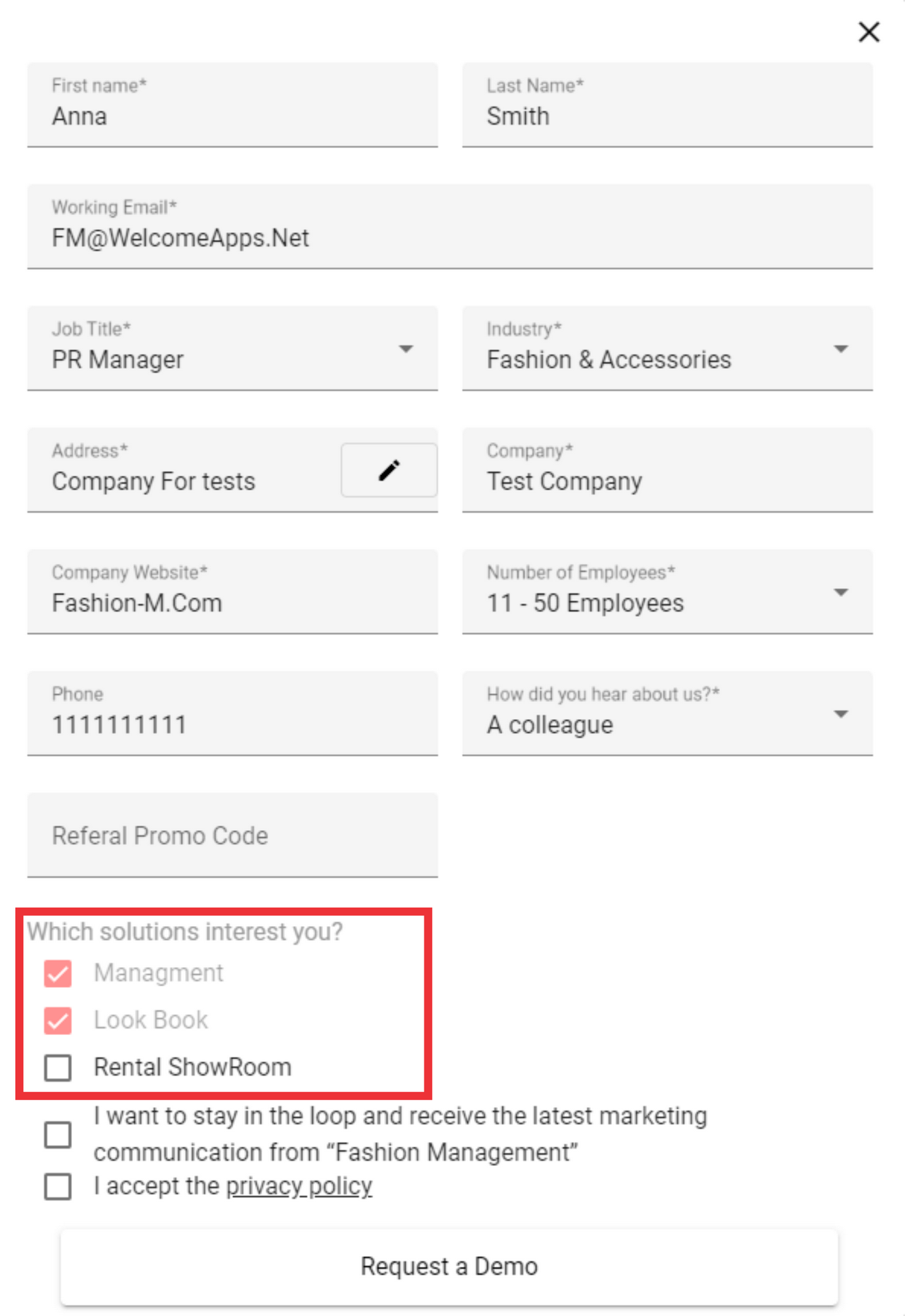The height and width of the screenshot is (1316, 905).
Task: Focus the First name field
Action: point(232,105)
